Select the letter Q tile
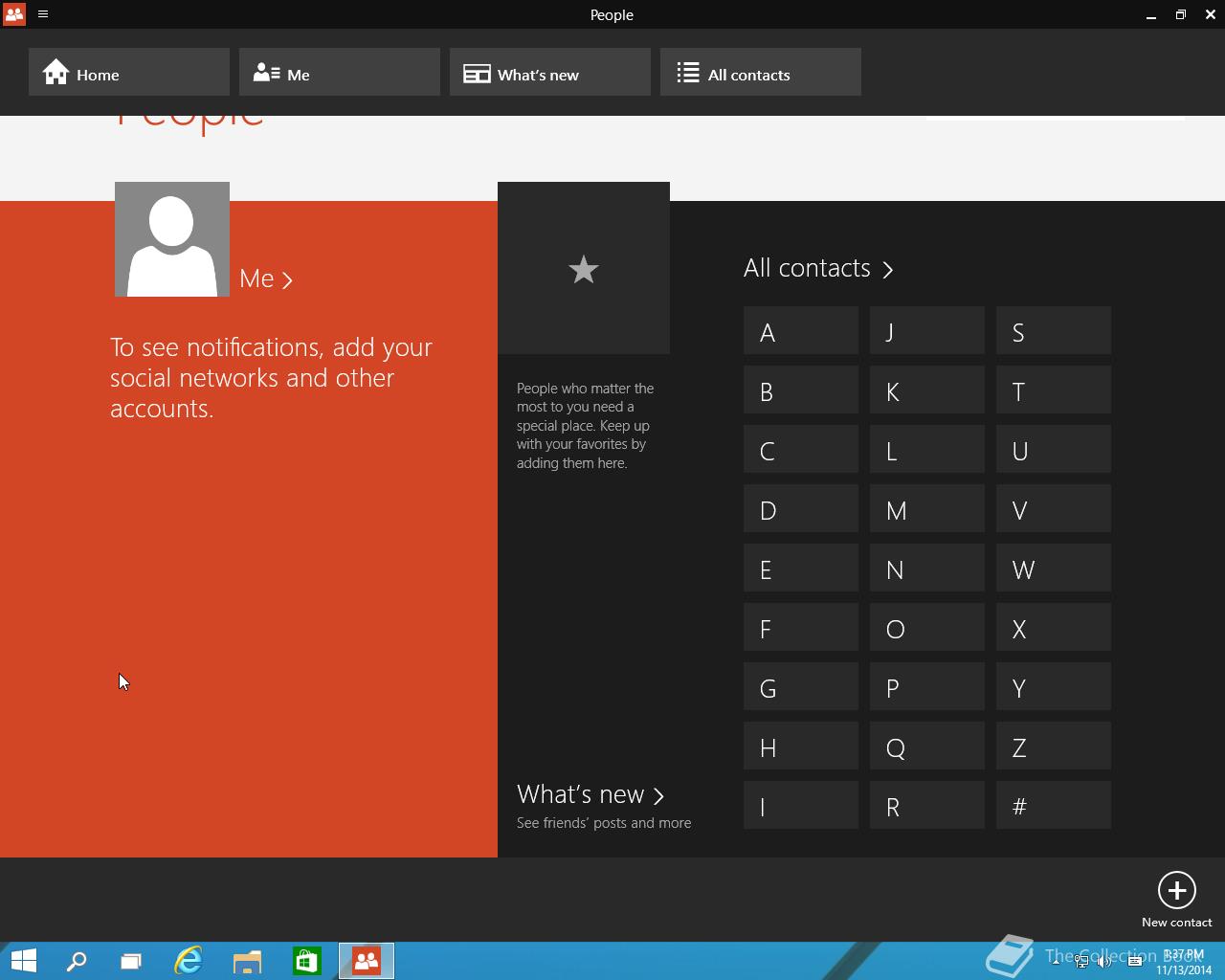The width and height of the screenshot is (1225, 980). tap(927, 746)
